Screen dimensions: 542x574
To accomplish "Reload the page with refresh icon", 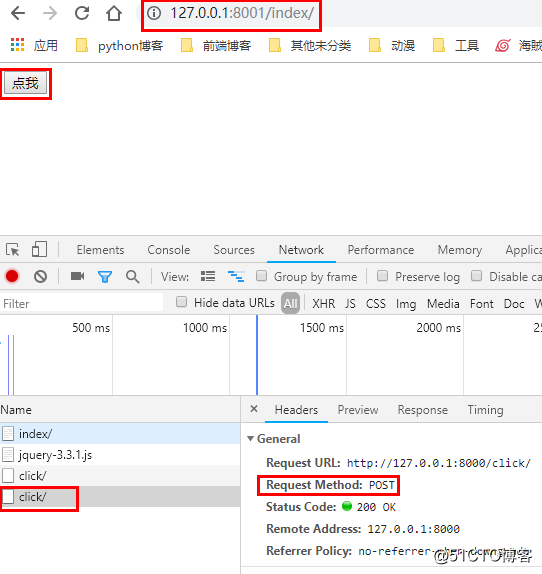I will point(82,13).
